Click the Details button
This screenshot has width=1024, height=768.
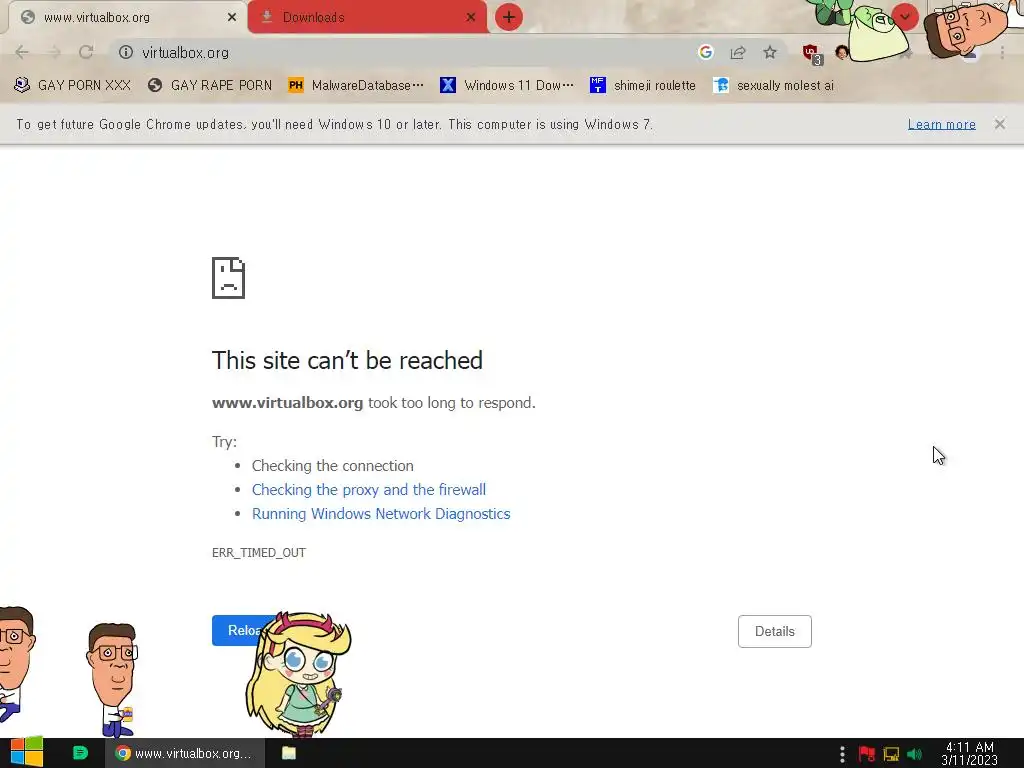775,632
